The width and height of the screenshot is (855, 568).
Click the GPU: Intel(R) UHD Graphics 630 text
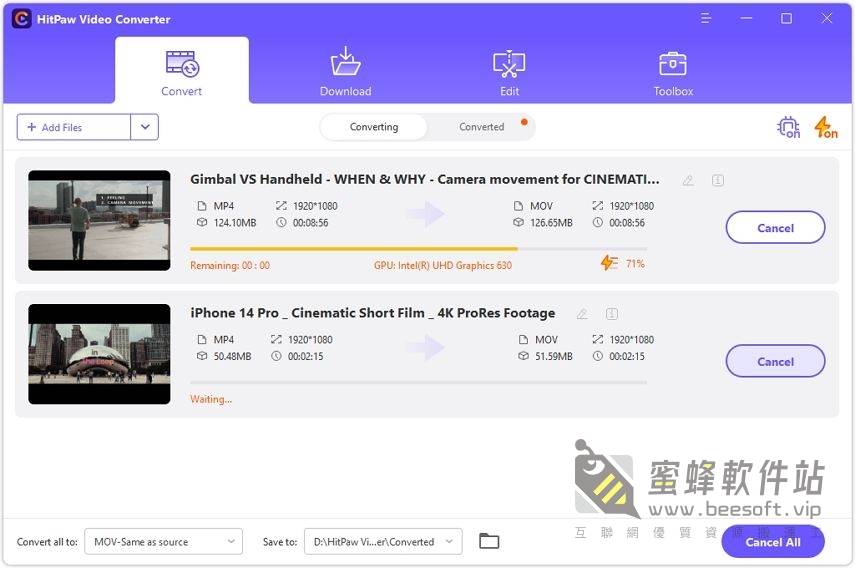(x=443, y=265)
